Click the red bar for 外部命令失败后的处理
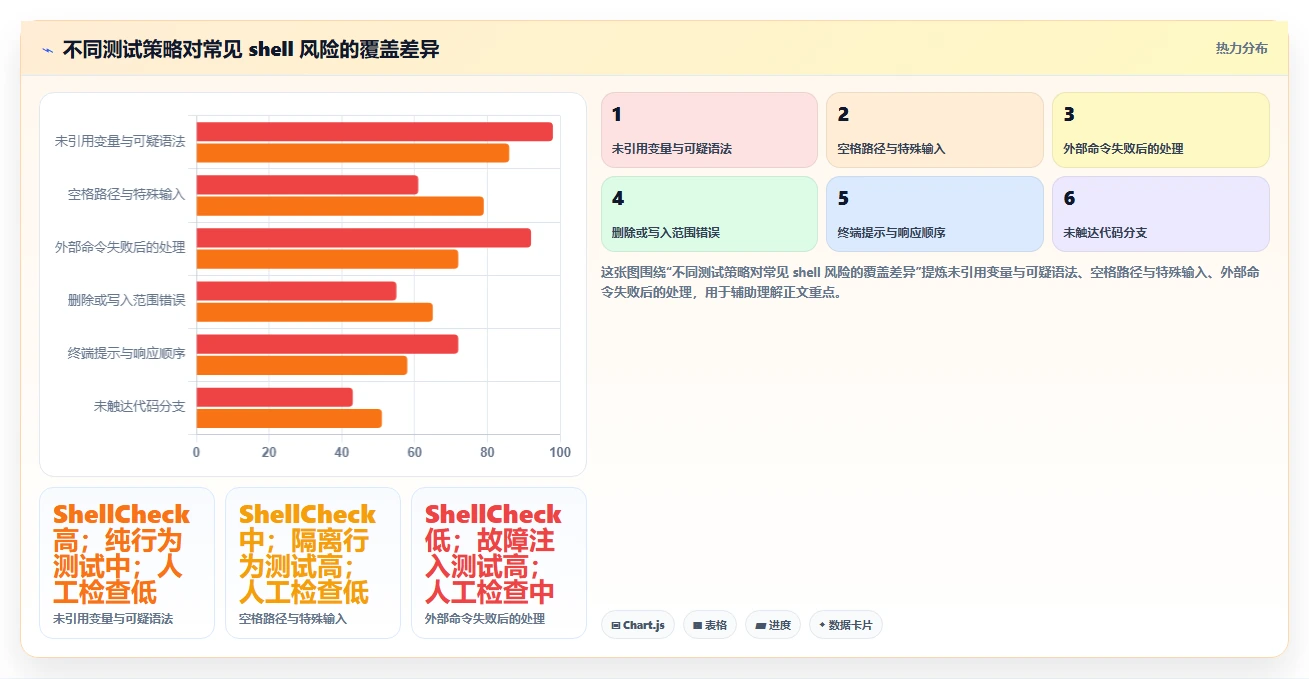This screenshot has width=1309, height=679. click(x=364, y=238)
